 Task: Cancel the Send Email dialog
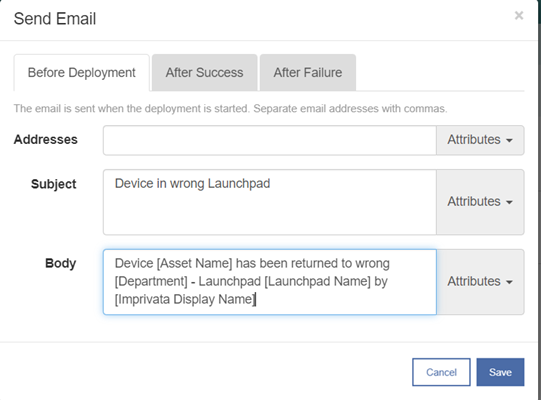(x=441, y=372)
